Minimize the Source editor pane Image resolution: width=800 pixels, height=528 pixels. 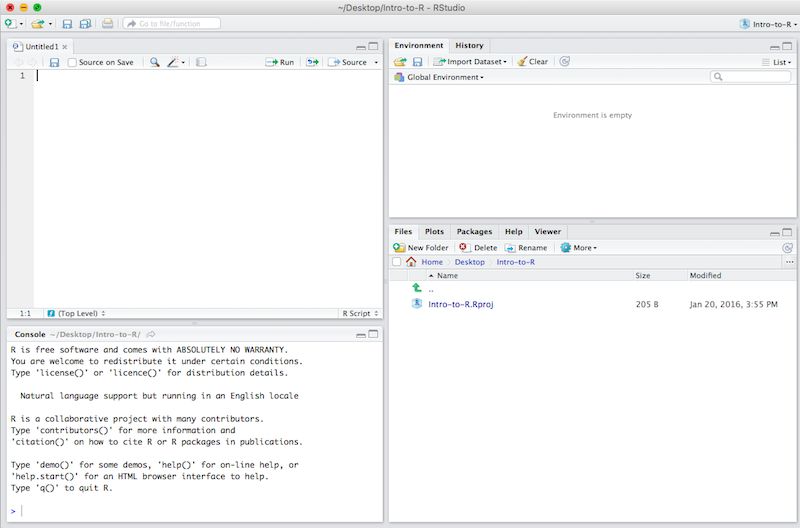(361, 47)
